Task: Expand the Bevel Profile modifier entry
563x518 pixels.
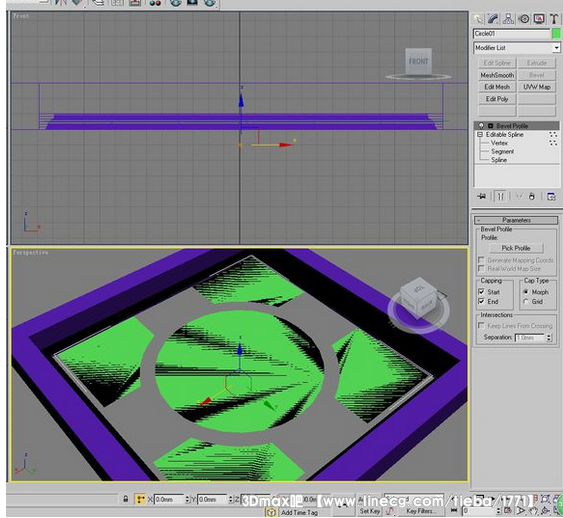Action: point(490,126)
